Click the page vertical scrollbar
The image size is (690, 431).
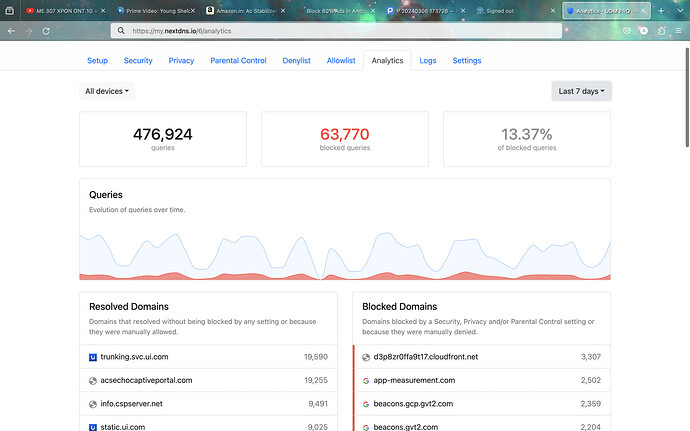coord(687,98)
